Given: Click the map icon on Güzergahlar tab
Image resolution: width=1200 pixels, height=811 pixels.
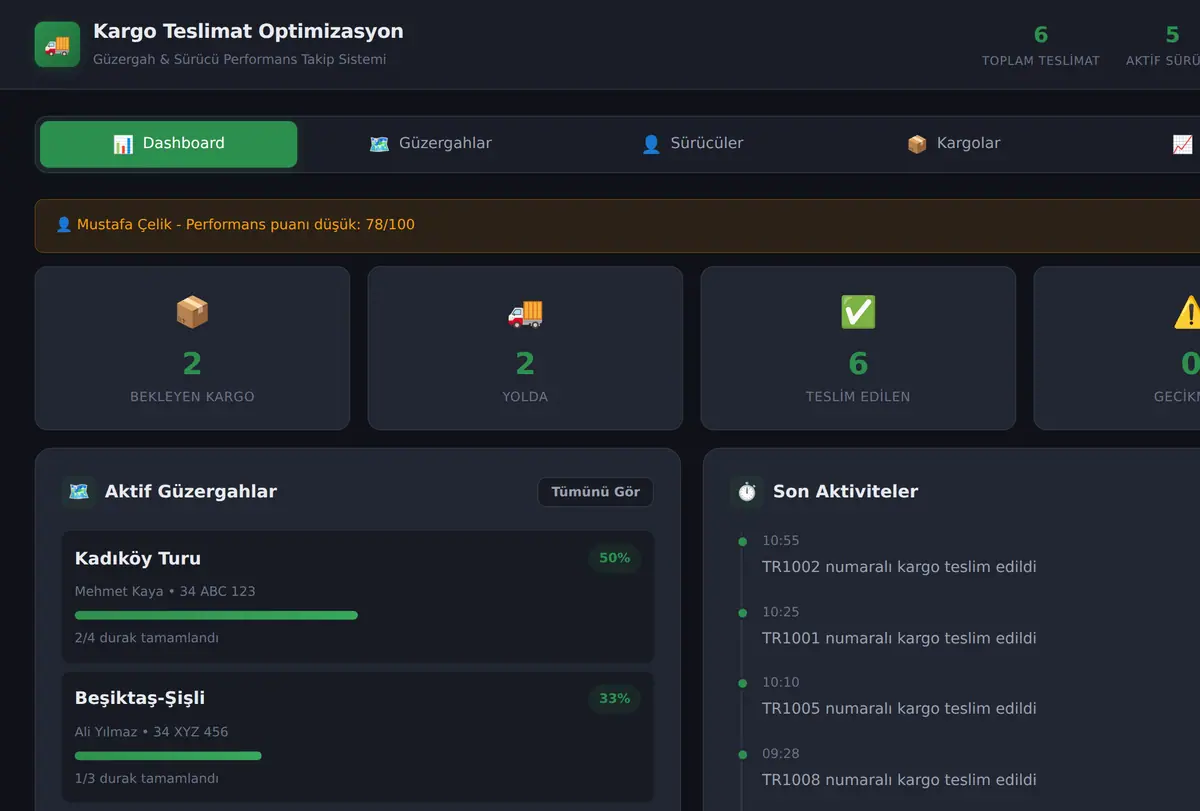Looking at the screenshot, I should (x=379, y=144).
